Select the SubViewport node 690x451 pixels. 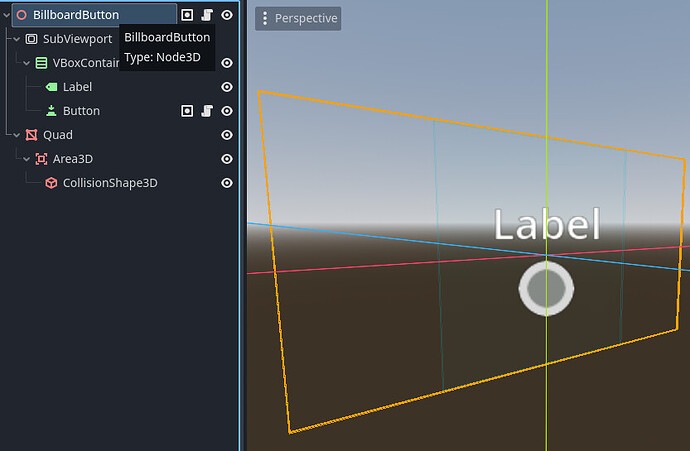pos(77,39)
